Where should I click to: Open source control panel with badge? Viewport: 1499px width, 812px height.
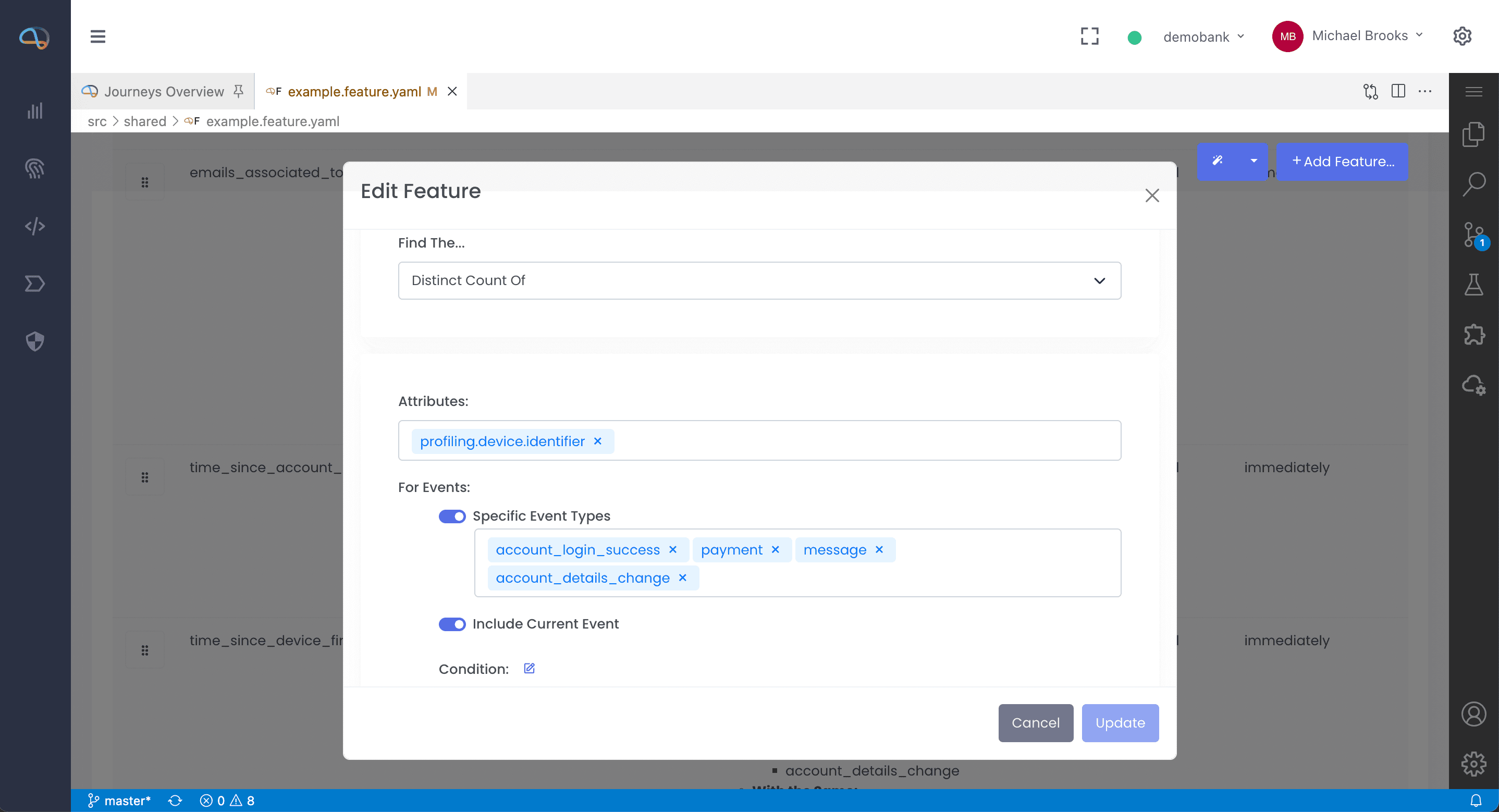(1473, 235)
